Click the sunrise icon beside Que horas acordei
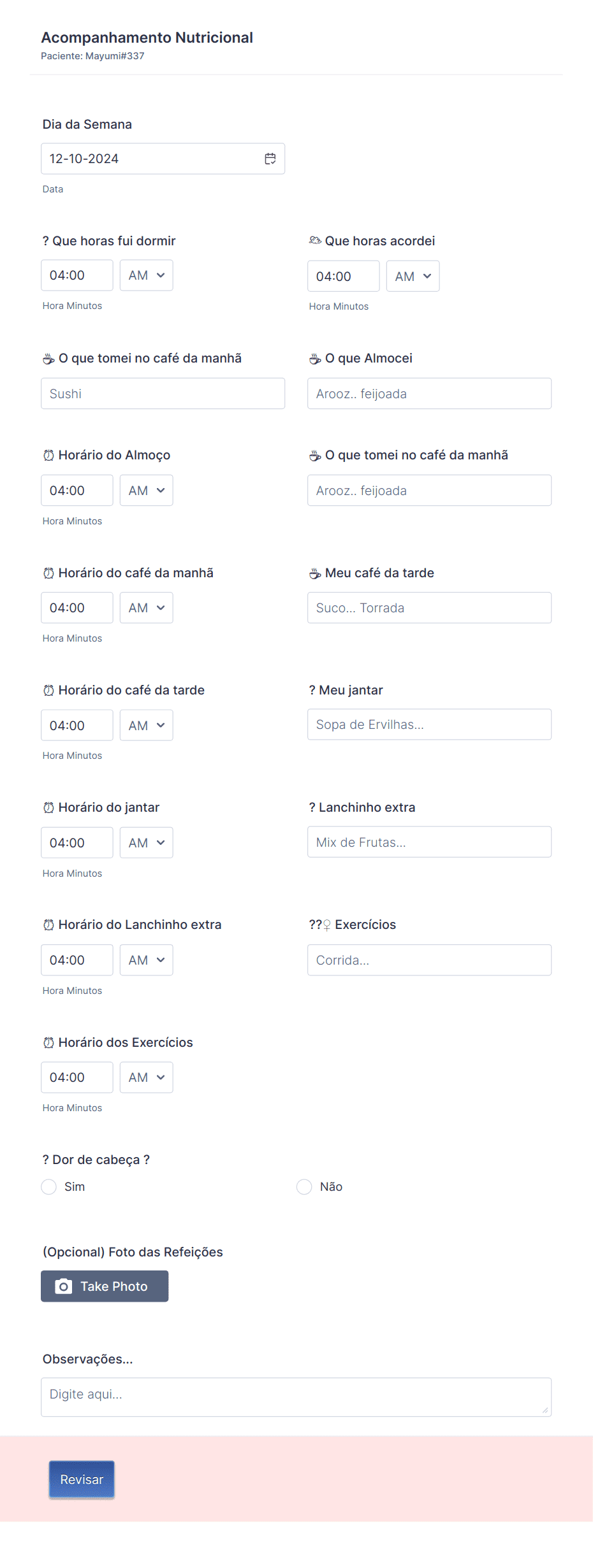Viewport: 593px width, 1568px height. 315,240
